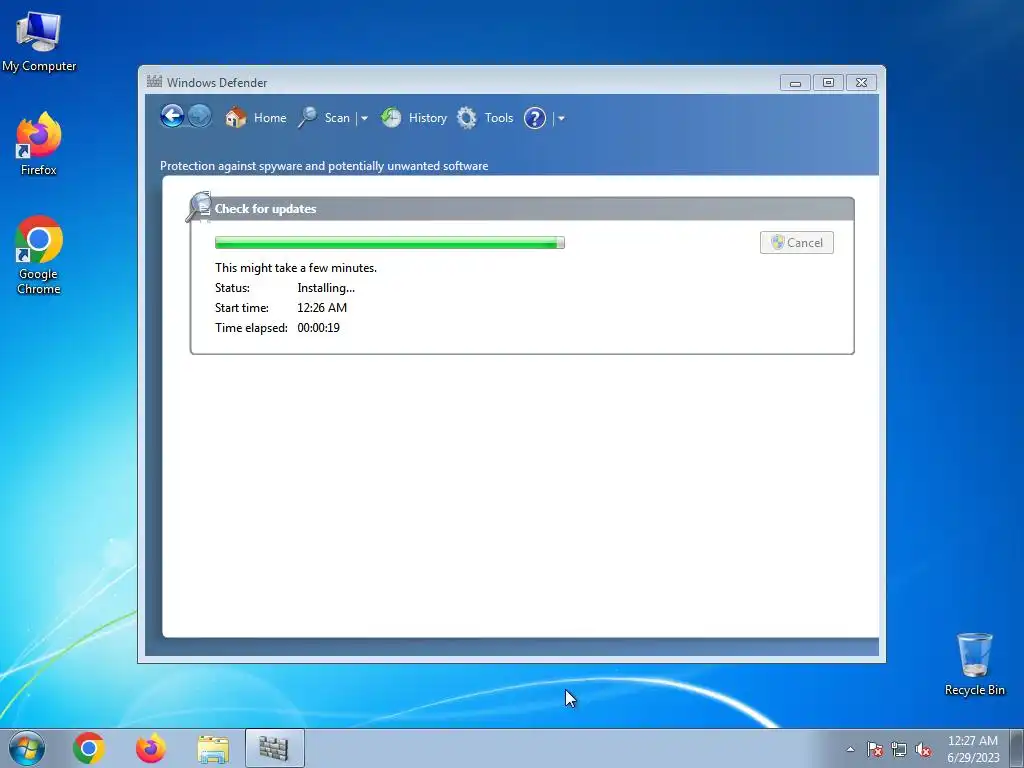Click the greyed Forward arrow button
This screenshot has width=1024, height=768.
(200, 117)
